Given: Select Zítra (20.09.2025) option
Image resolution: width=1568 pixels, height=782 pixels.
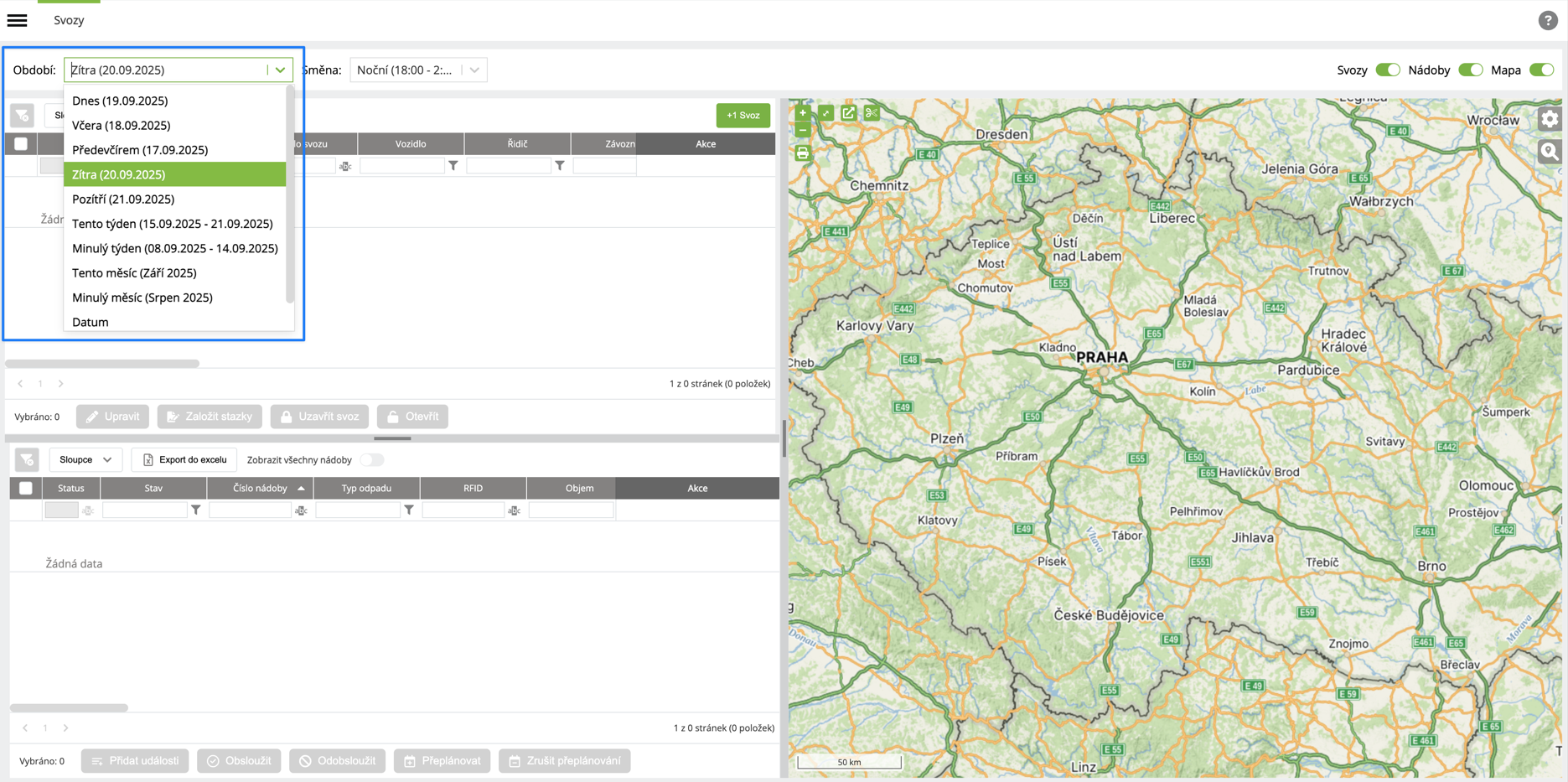Looking at the screenshot, I should (175, 174).
